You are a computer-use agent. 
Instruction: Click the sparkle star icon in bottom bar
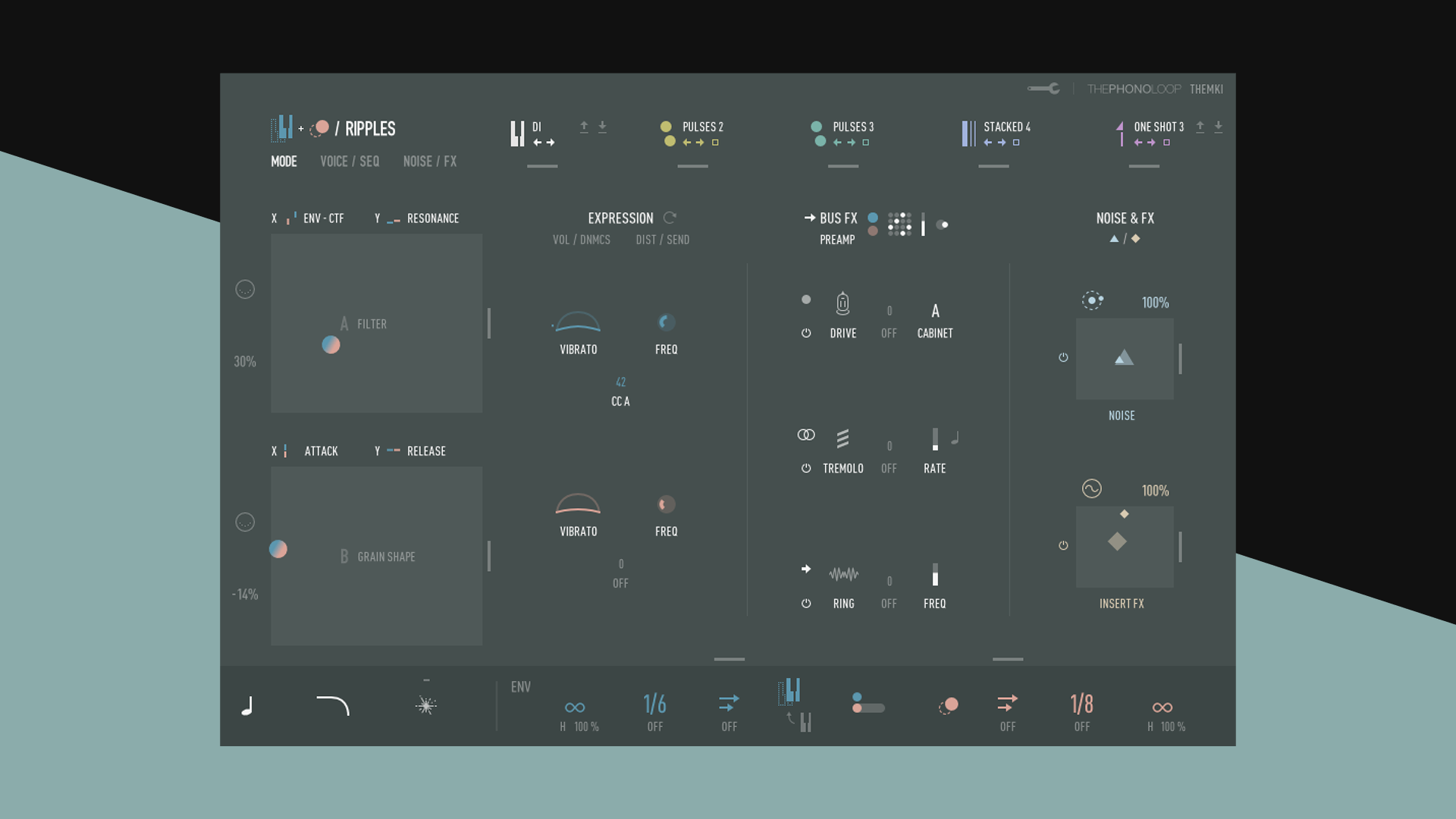click(426, 705)
